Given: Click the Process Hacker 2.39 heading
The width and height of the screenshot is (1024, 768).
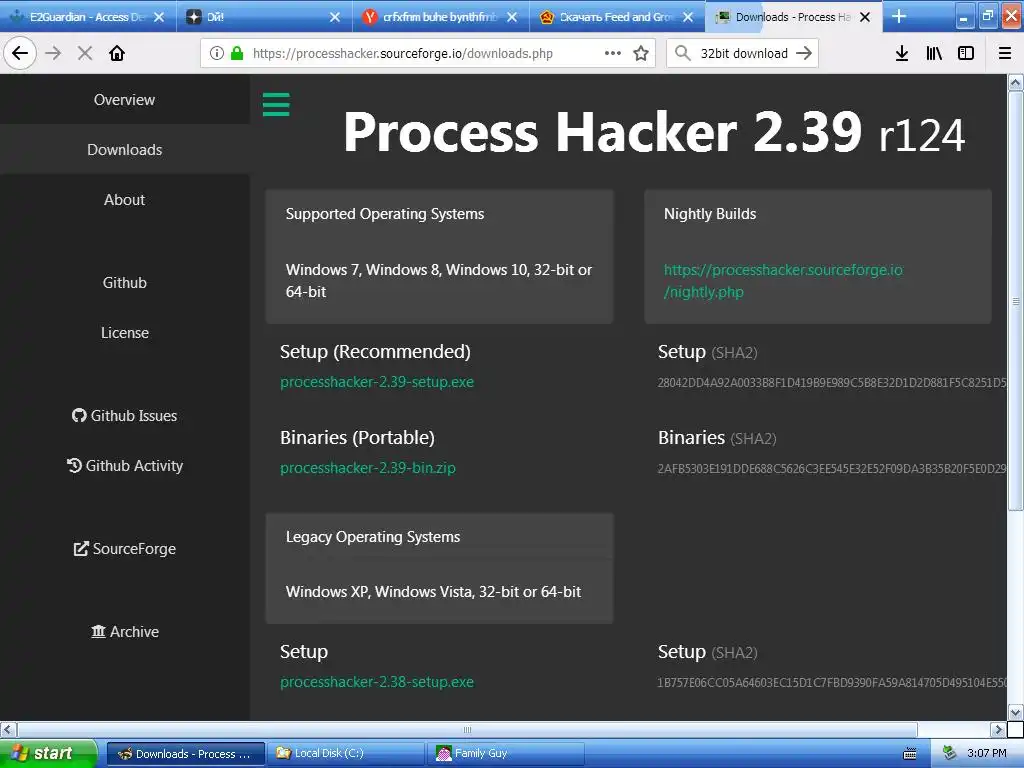Looking at the screenshot, I should (654, 132).
